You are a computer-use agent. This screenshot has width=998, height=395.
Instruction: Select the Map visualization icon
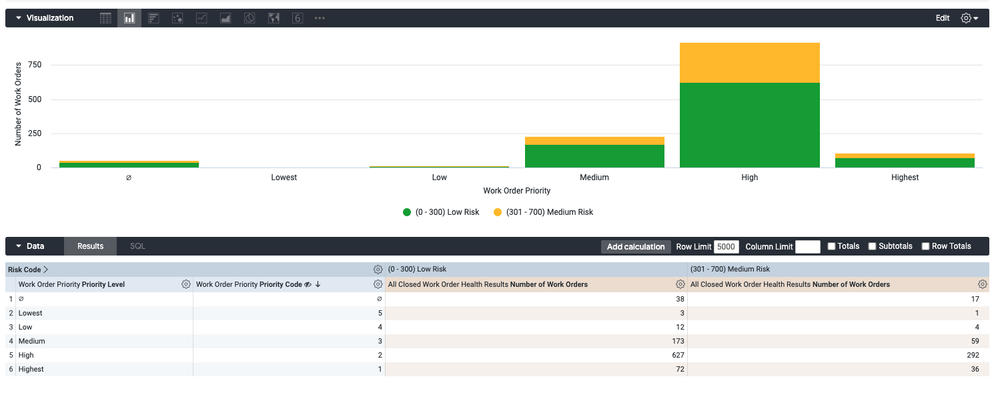point(274,18)
